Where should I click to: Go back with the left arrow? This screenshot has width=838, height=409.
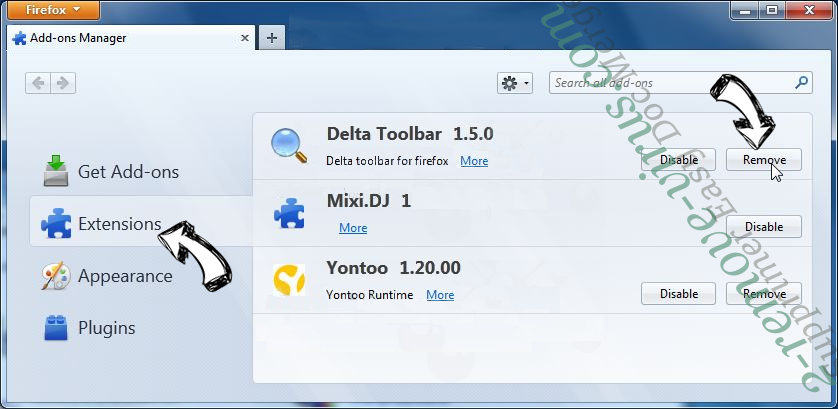[x=38, y=83]
